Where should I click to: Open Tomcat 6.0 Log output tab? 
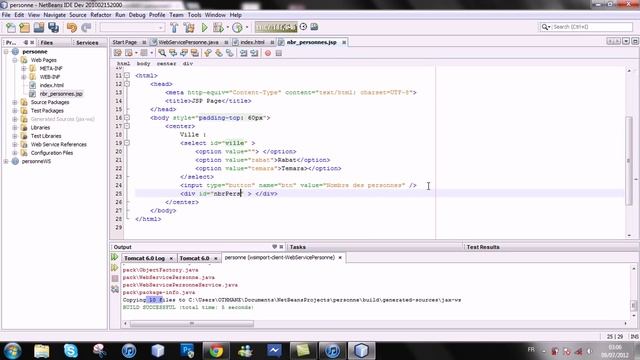(144, 258)
